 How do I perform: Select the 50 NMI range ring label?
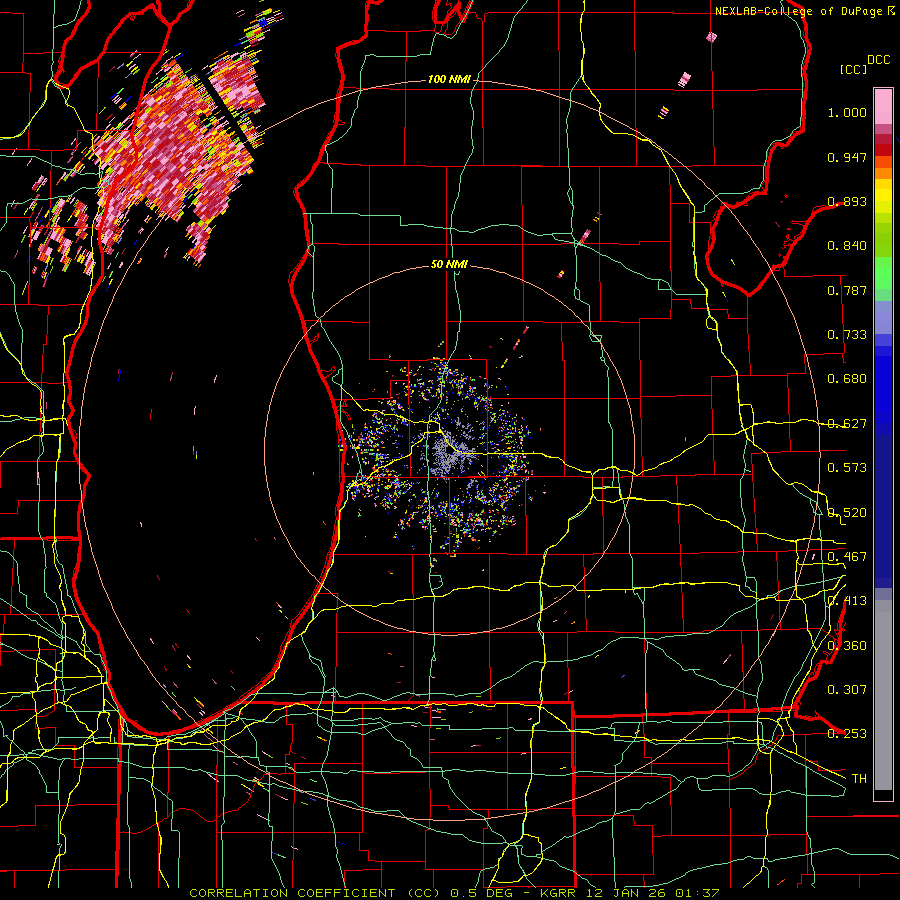449,264
